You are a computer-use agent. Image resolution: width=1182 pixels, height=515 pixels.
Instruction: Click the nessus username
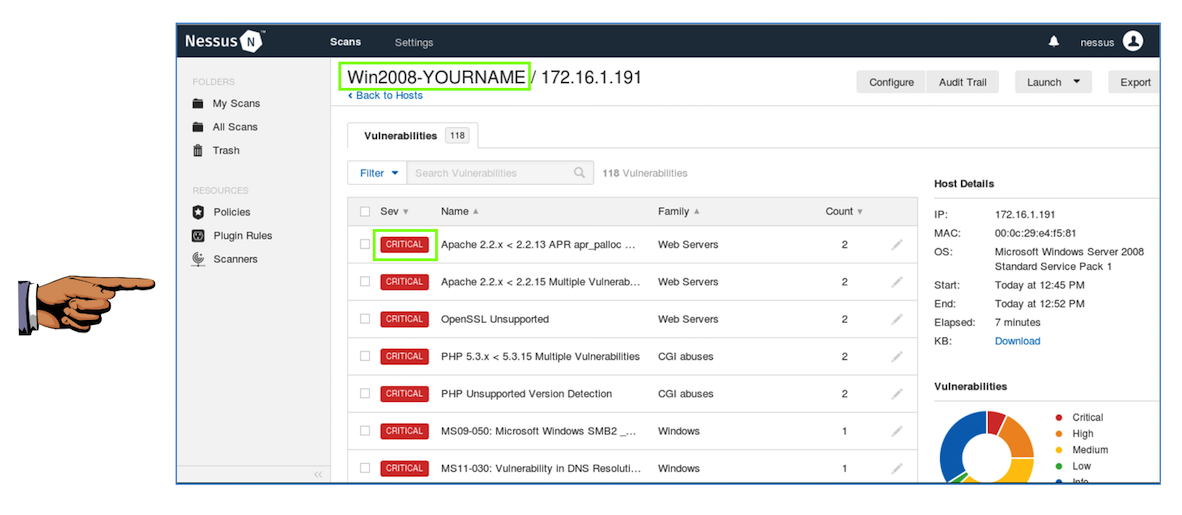(x=1097, y=42)
